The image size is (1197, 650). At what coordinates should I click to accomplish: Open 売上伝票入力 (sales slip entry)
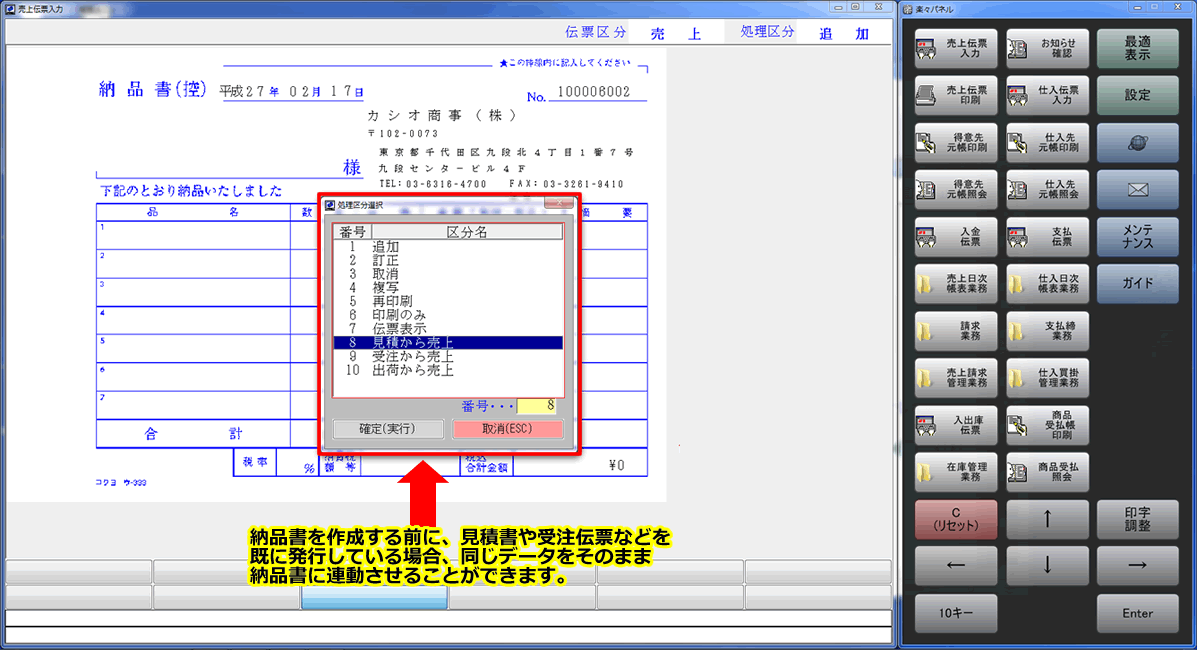[x=955, y=48]
